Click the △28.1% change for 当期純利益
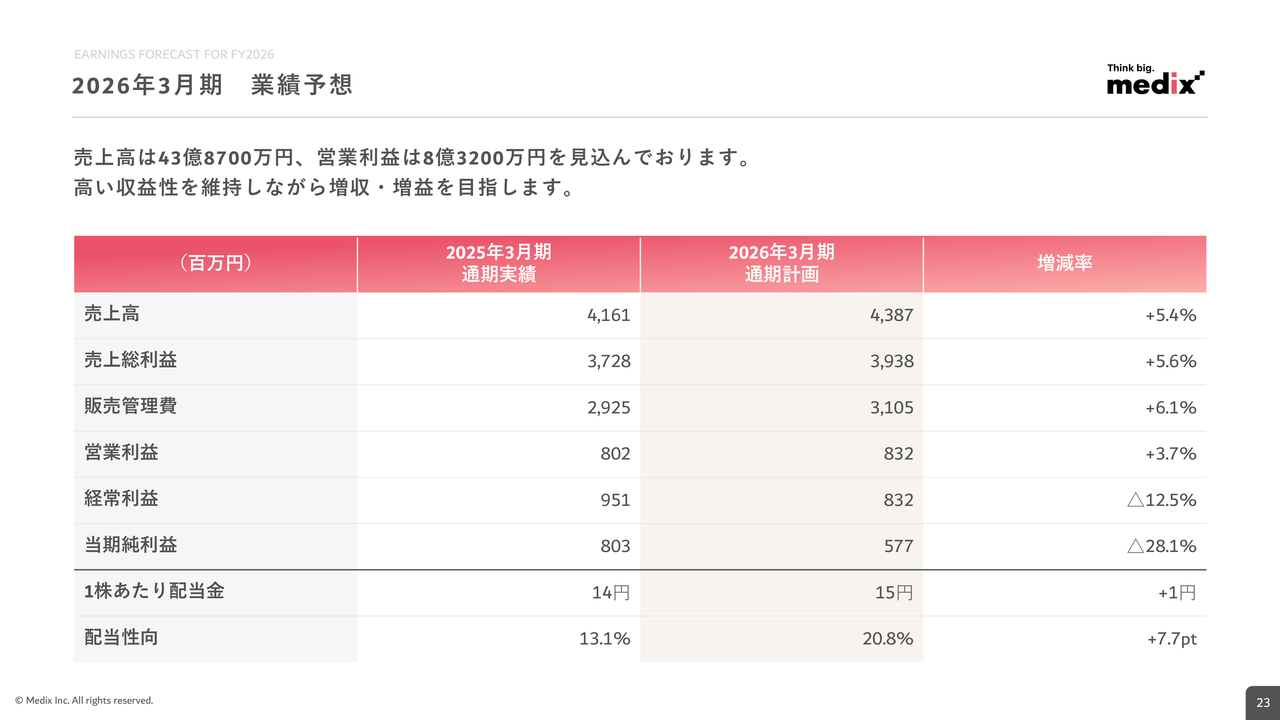This screenshot has width=1280, height=720. tap(1161, 546)
